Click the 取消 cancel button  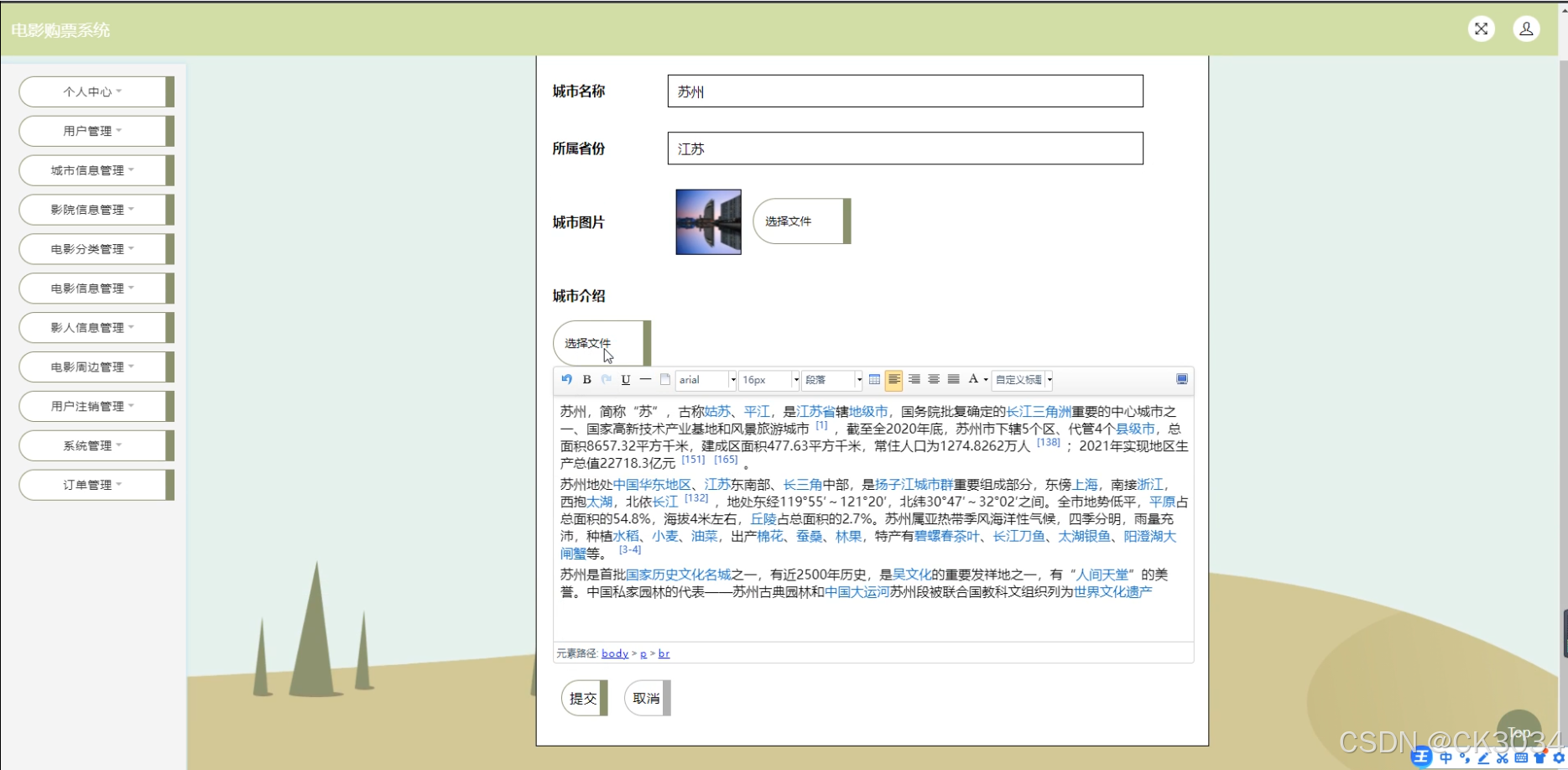coord(647,698)
